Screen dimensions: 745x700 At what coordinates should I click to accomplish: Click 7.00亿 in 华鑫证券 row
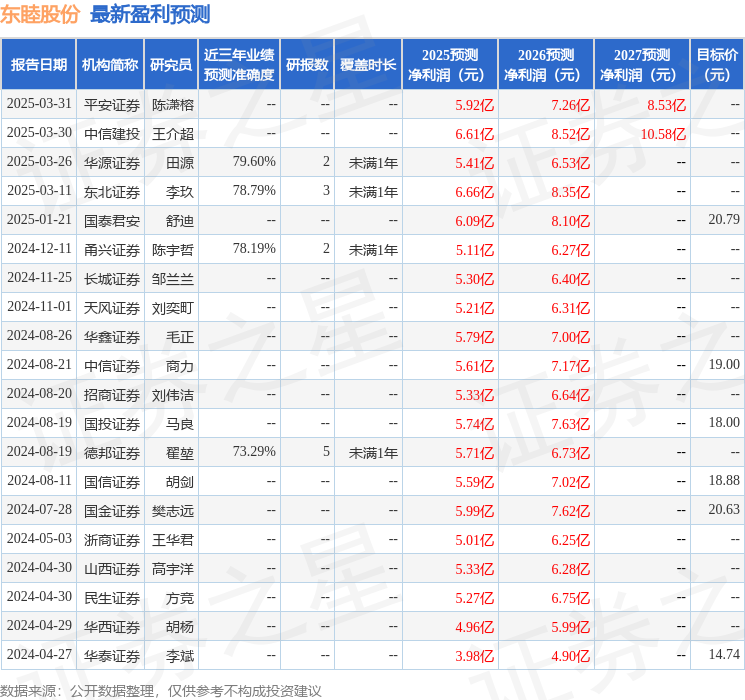571,337
